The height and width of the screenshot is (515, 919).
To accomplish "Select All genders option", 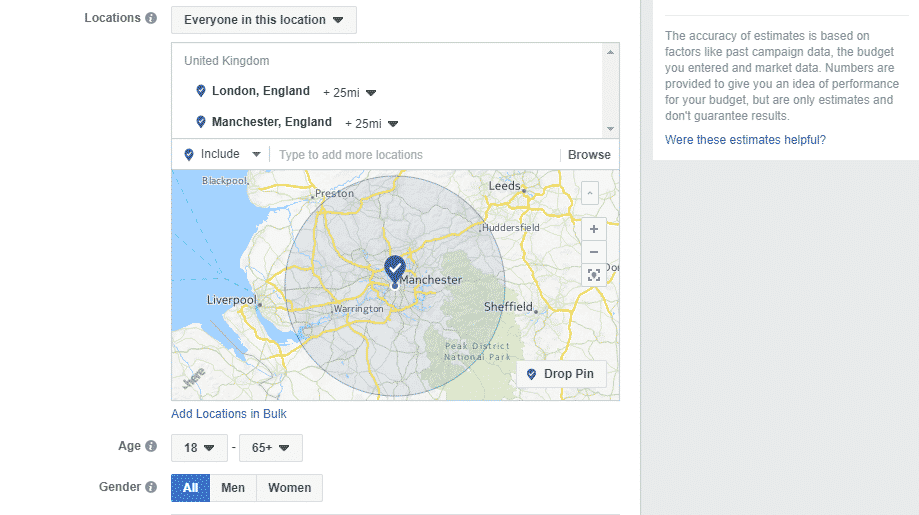I will (190, 488).
